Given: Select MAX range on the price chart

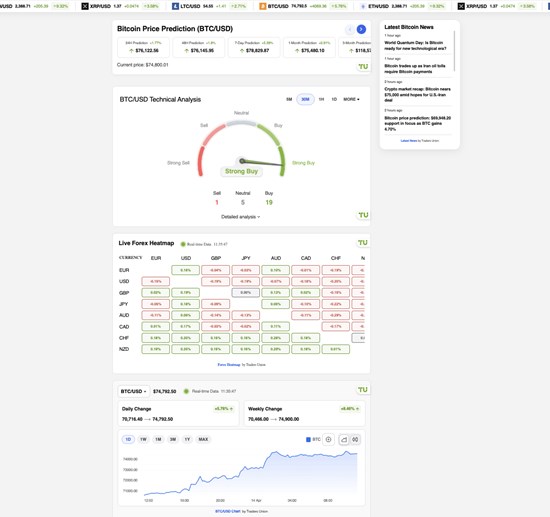Looking at the screenshot, I should pos(203,439).
